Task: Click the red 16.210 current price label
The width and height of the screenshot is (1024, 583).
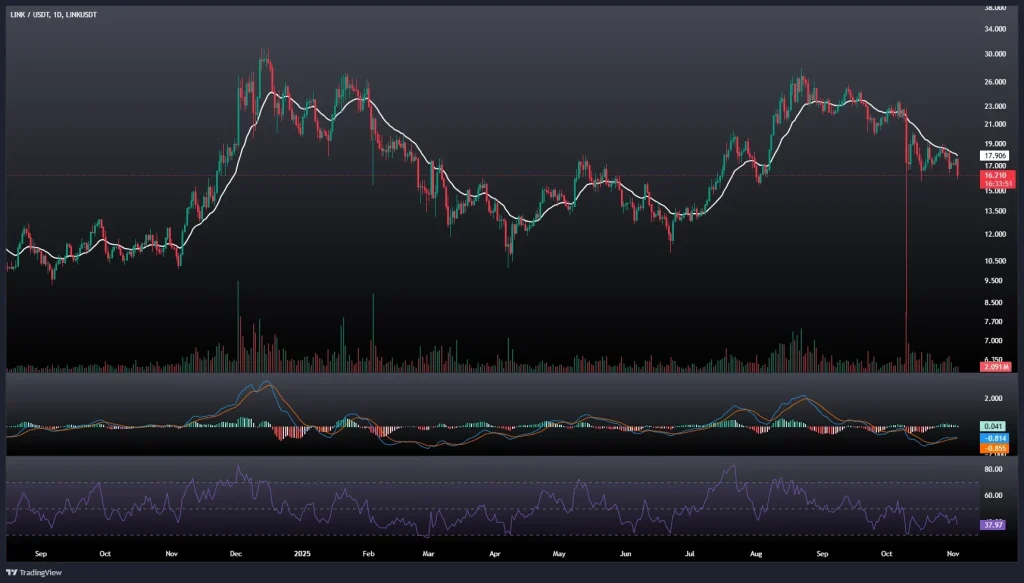Action: pos(970,174)
